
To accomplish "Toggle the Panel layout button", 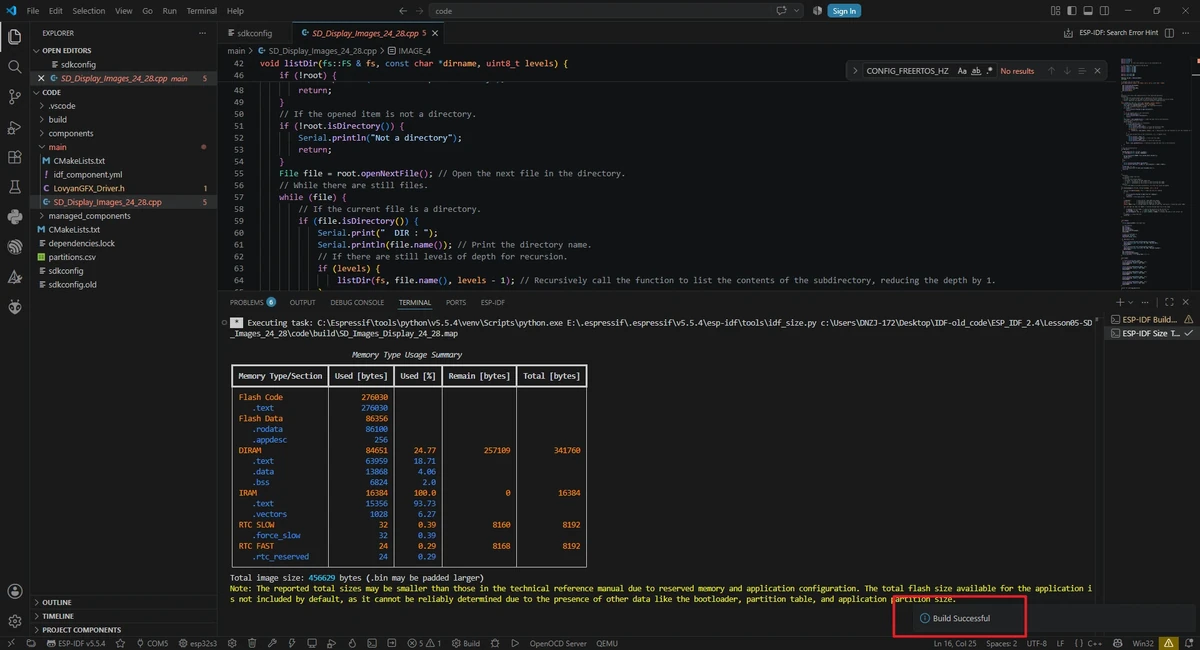I will point(1088,11).
